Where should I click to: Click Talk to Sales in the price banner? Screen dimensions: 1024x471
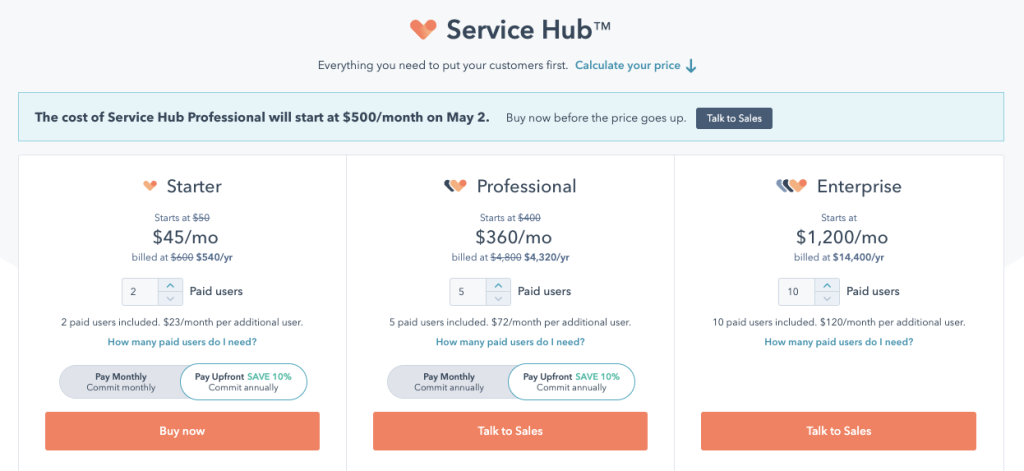tap(734, 118)
